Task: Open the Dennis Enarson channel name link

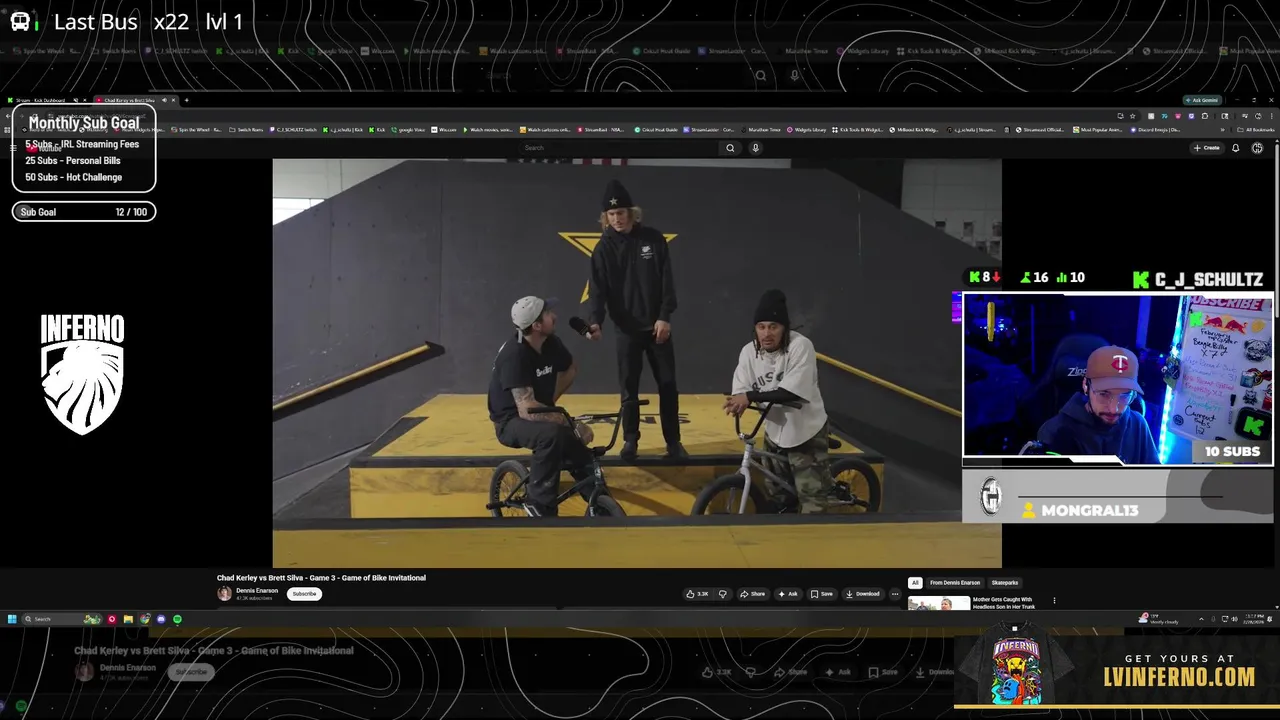Action: click(x=257, y=591)
